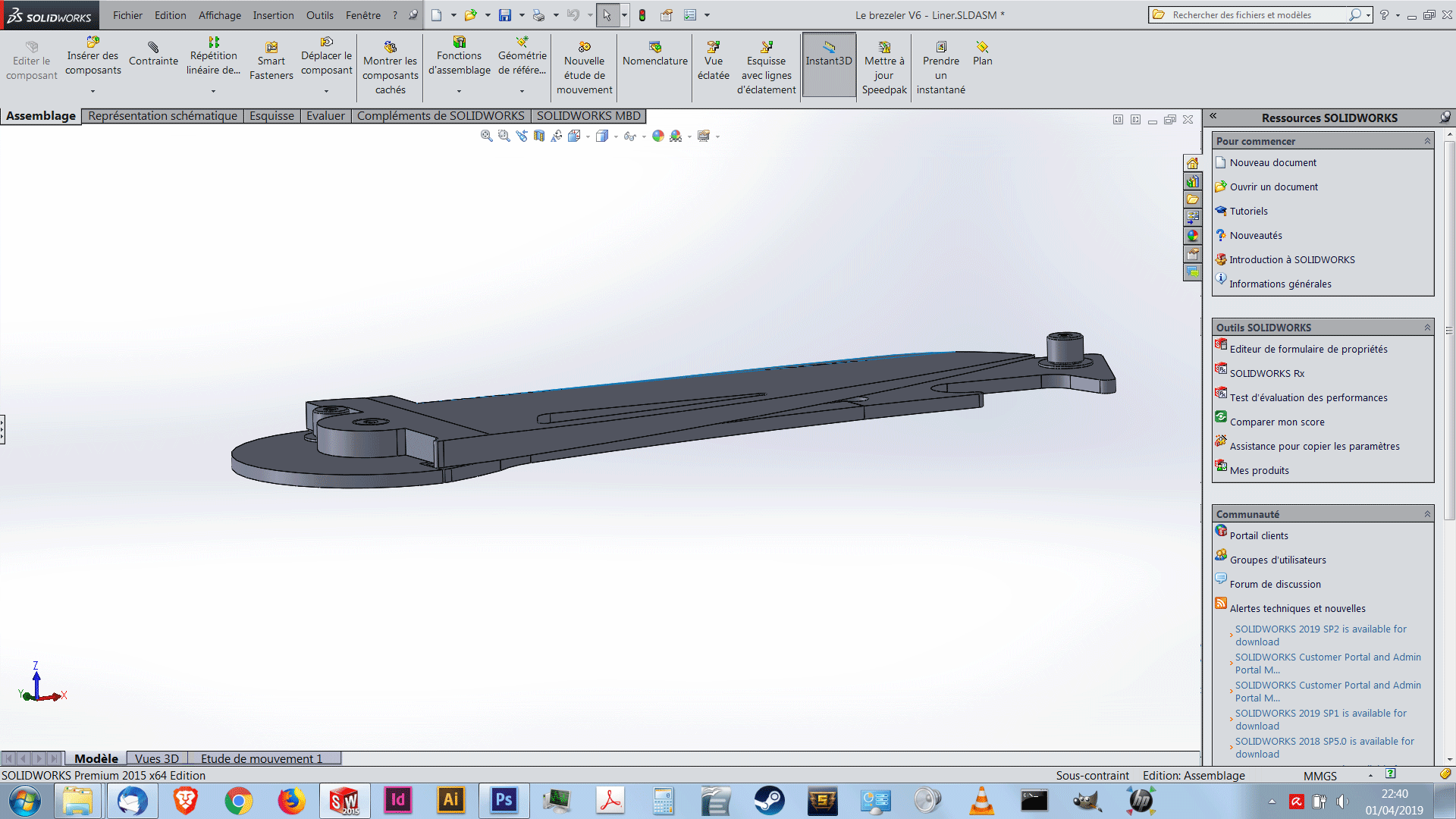1456x819 pixels.
Task: Click the Rebuild traffic light icon
Action: click(642, 15)
